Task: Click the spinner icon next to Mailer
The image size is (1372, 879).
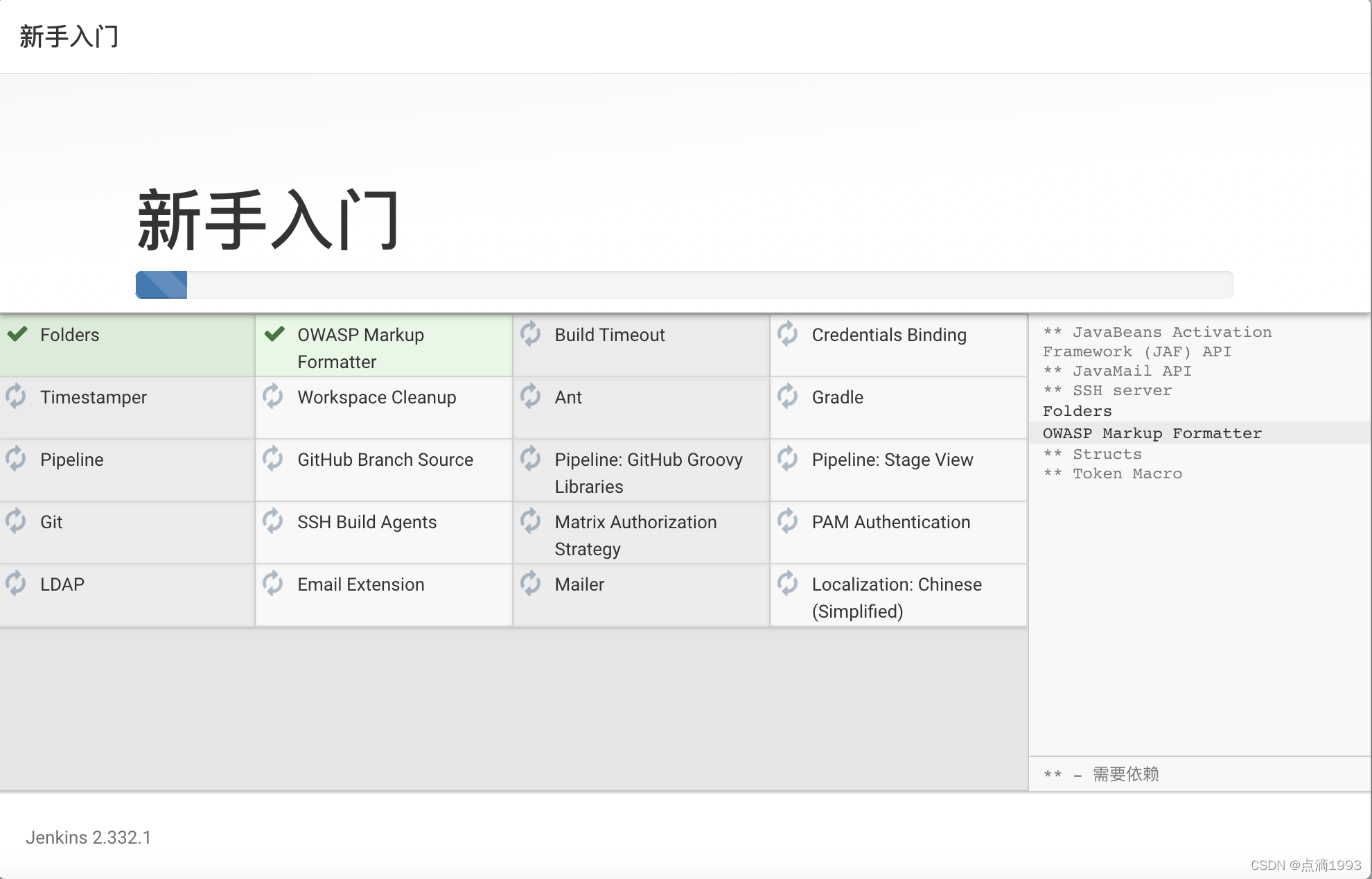Action: click(x=531, y=583)
